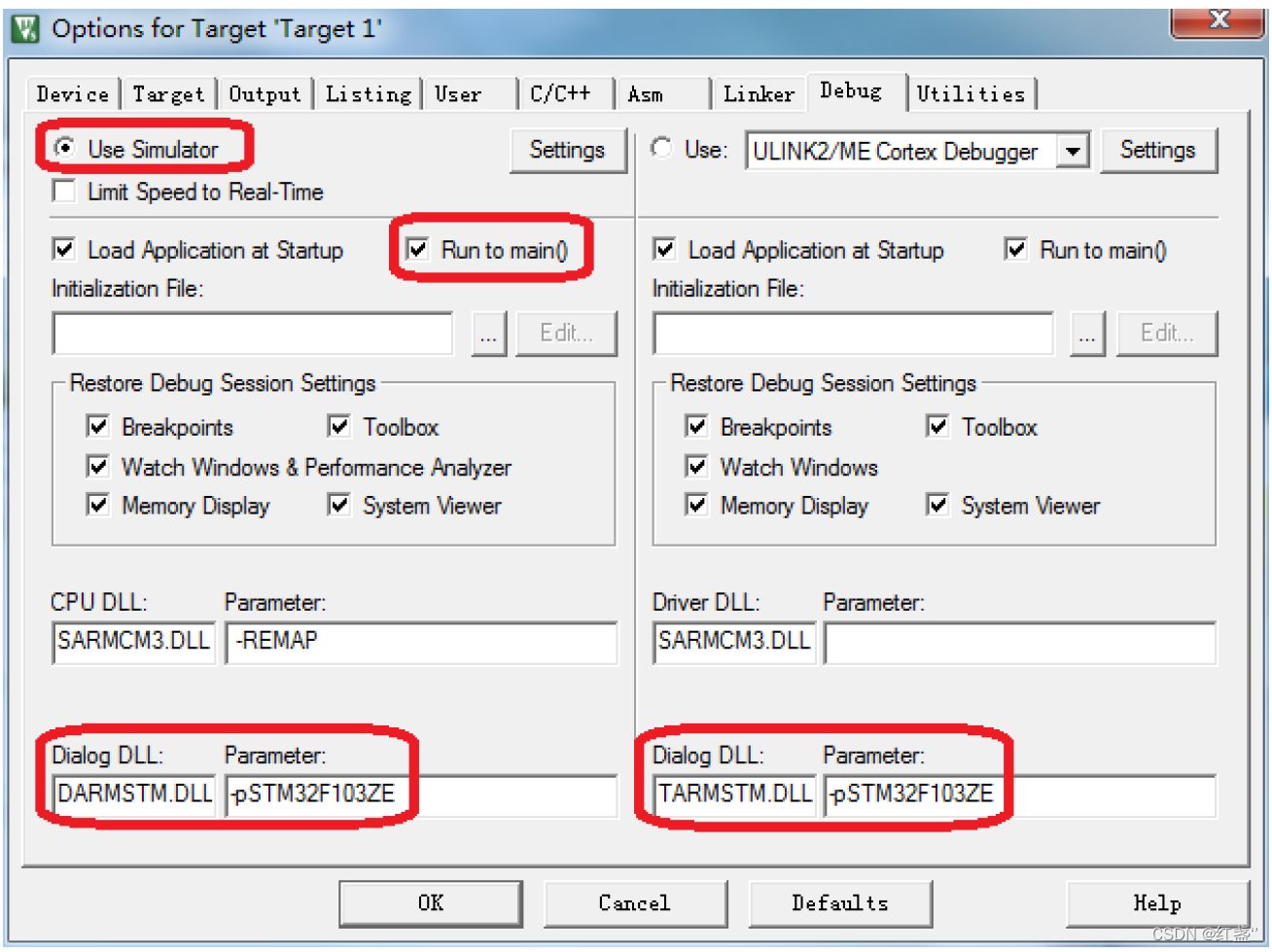Click CPU DLL field SARMCM3.DLL
Image resolution: width=1272 pixels, height=952 pixels.
(133, 642)
